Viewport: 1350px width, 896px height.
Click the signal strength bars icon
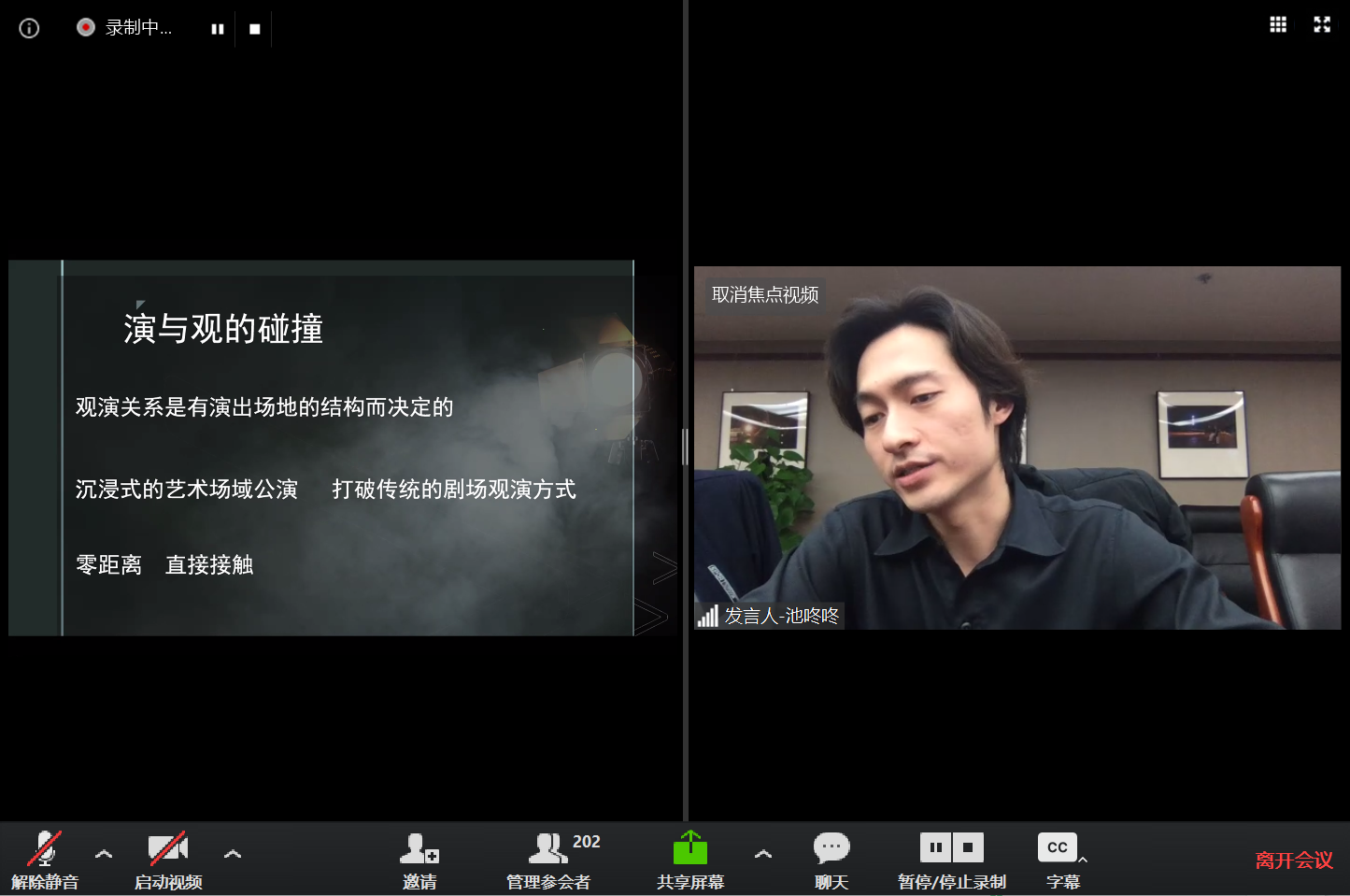tap(708, 616)
